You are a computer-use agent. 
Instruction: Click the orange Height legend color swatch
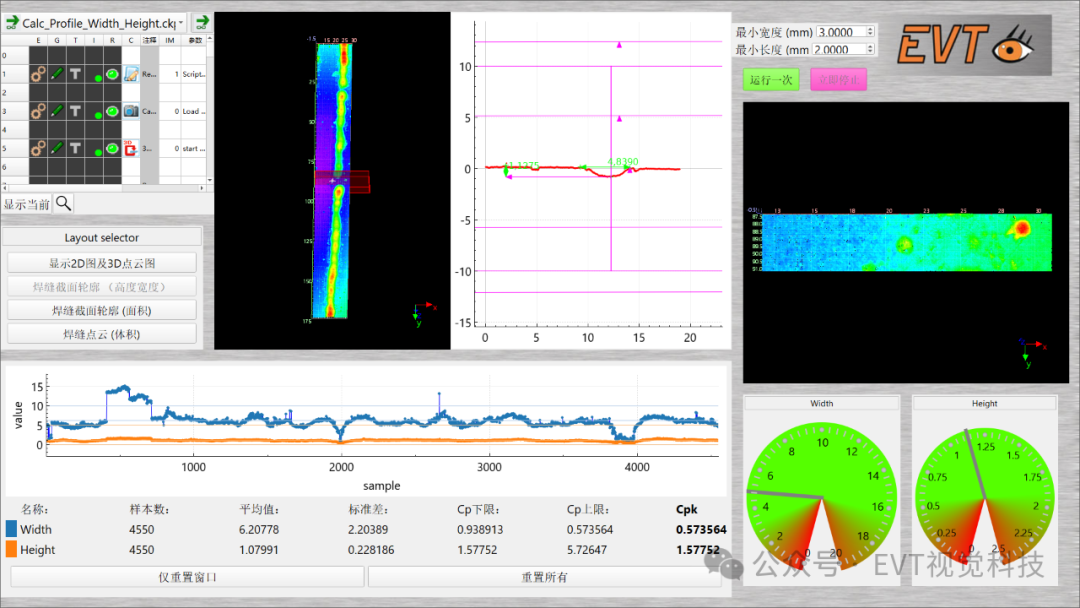coord(11,549)
